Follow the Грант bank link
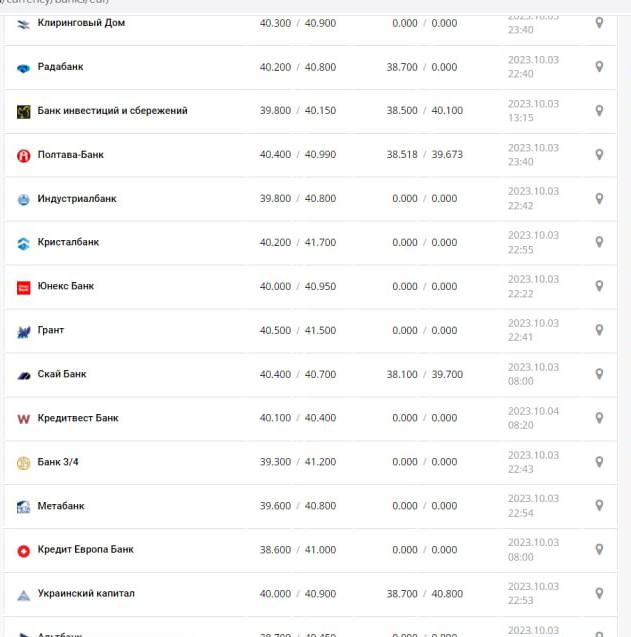 51,331
